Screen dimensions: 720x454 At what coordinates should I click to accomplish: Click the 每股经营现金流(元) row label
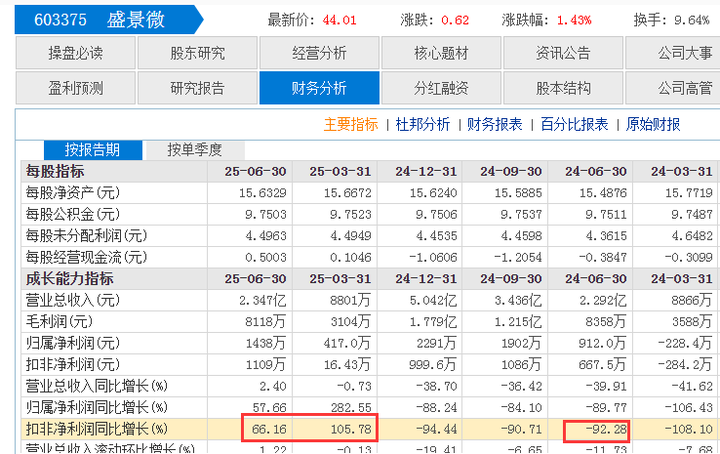tap(86, 257)
